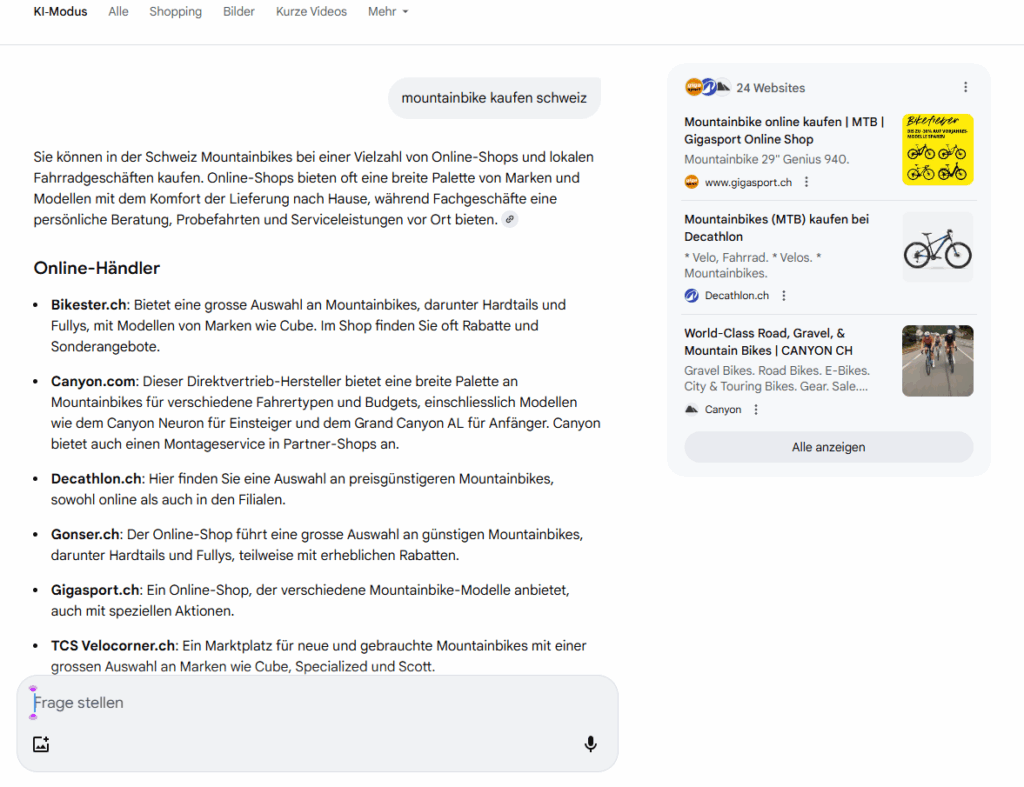The height and width of the screenshot is (787, 1024).
Task: Click the 'Alle anzeigen' button
Action: coord(828,447)
